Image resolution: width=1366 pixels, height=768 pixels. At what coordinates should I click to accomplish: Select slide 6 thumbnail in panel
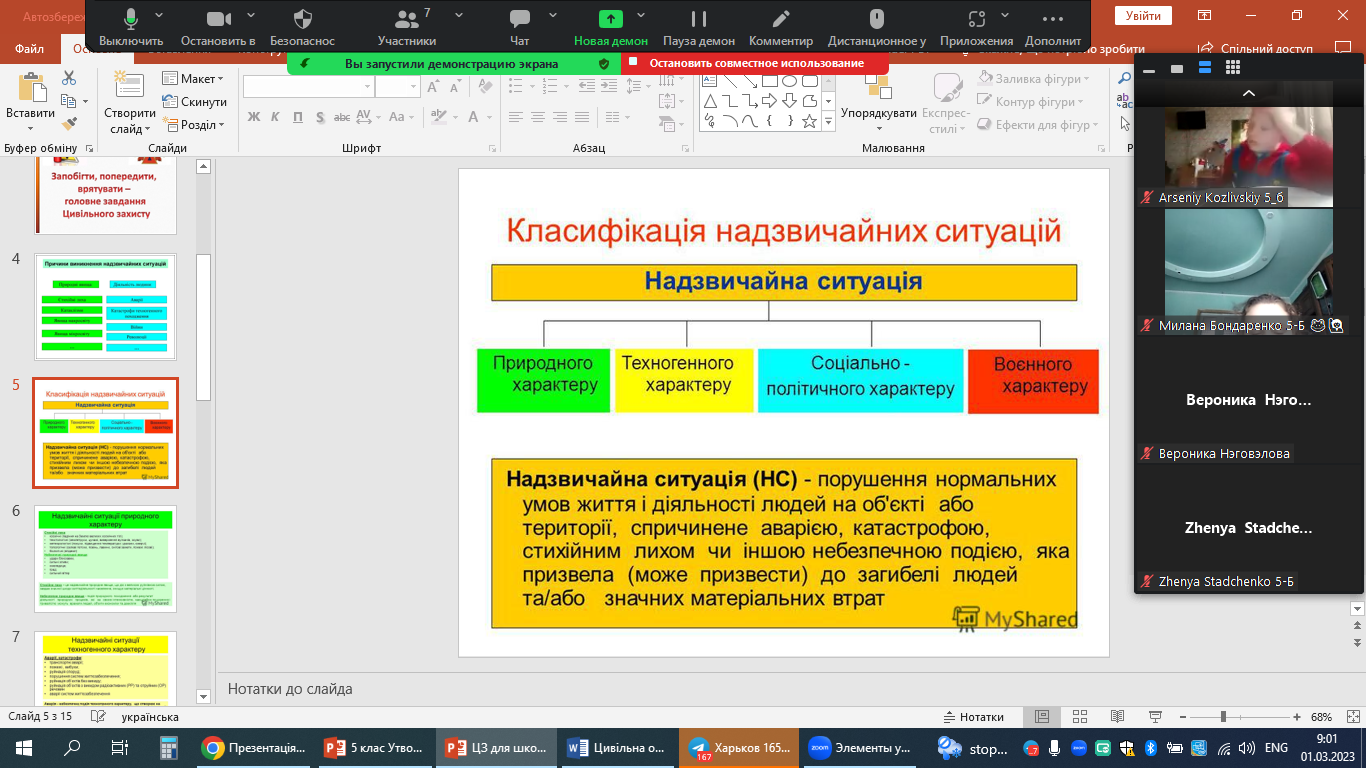tap(105, 558)
